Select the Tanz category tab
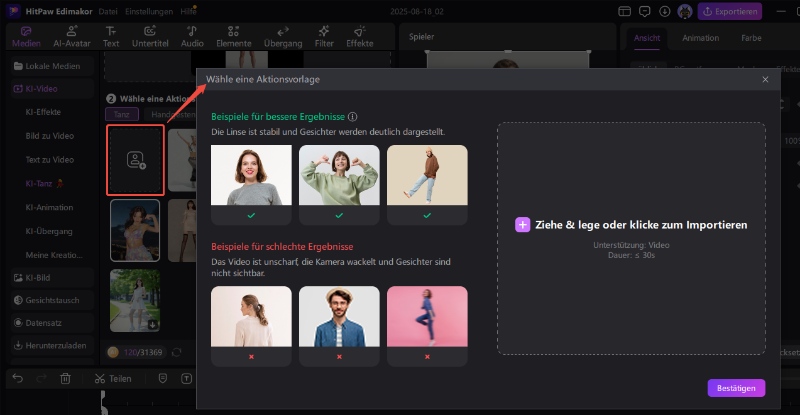Viewport: 800px width, 415px height. [x=122, y=114]
